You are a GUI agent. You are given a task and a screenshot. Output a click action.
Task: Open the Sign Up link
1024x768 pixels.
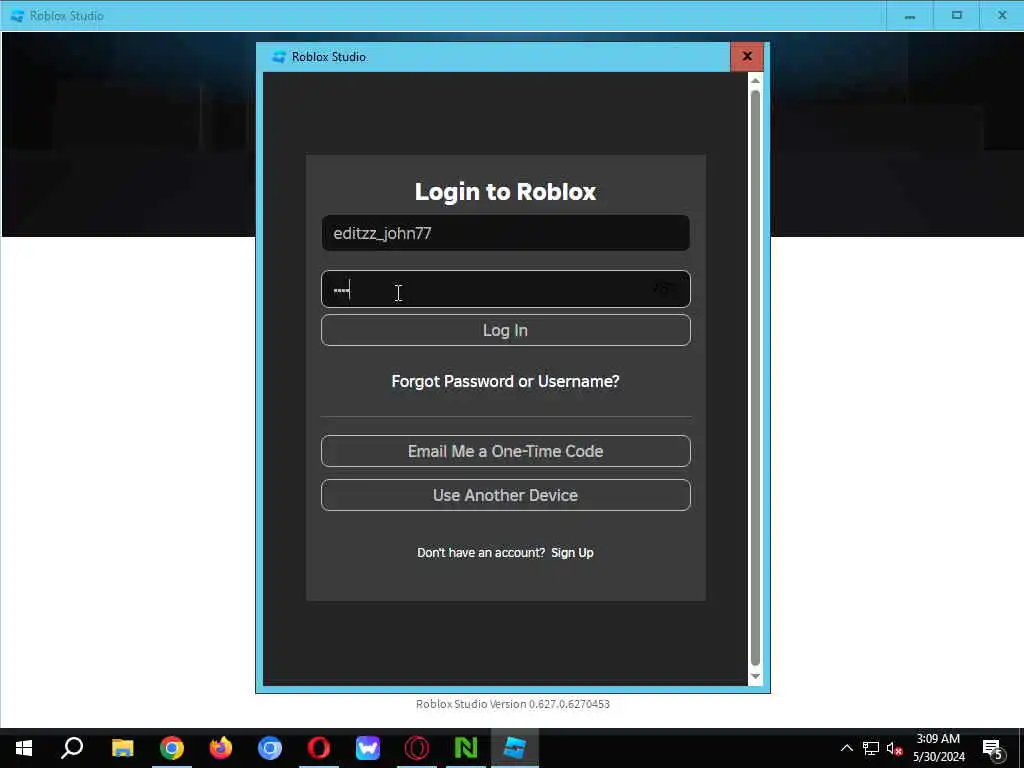(x=572, y=552)
